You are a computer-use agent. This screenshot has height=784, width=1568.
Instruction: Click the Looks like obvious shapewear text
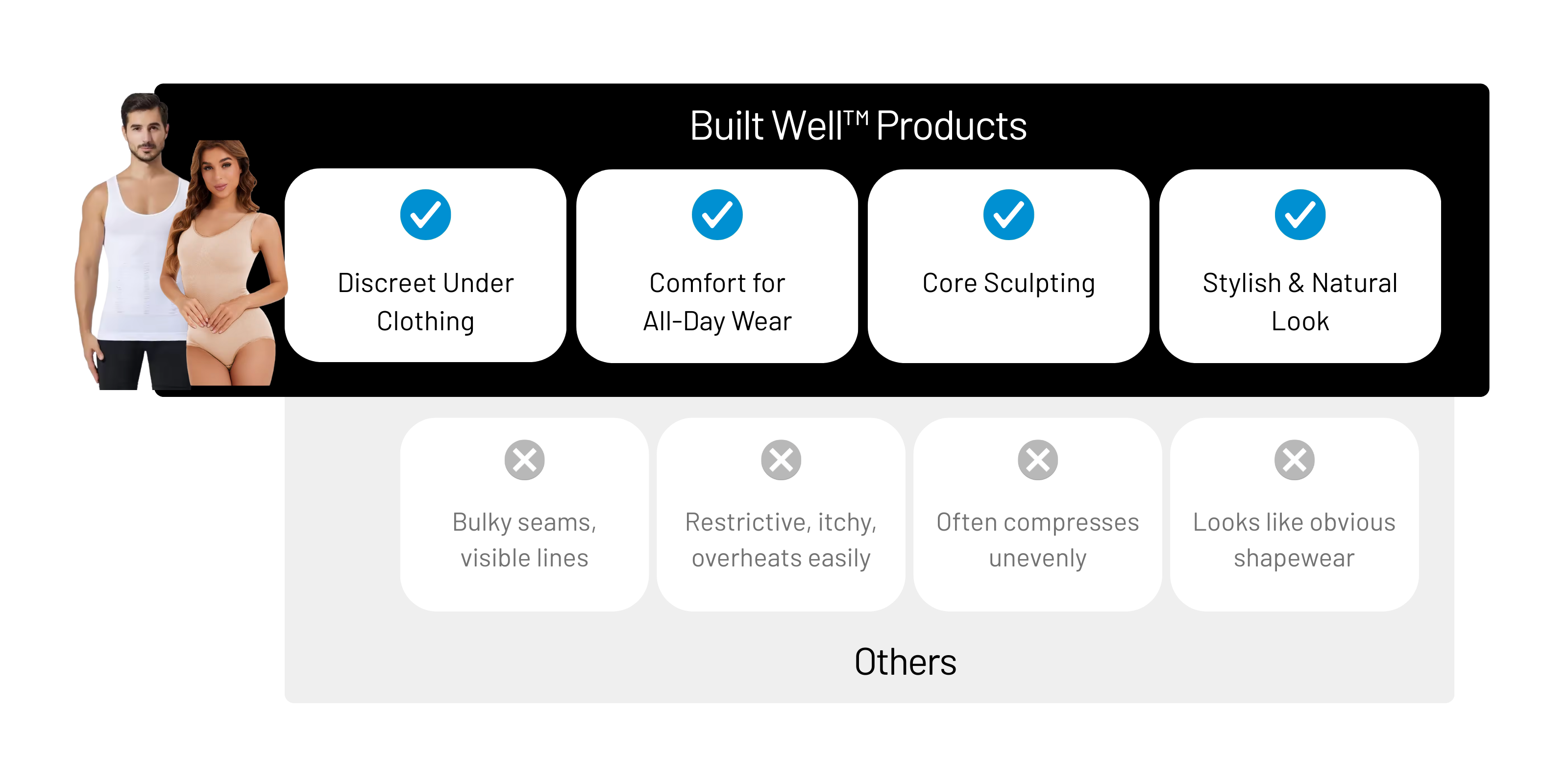click(x=1294, y=540)
